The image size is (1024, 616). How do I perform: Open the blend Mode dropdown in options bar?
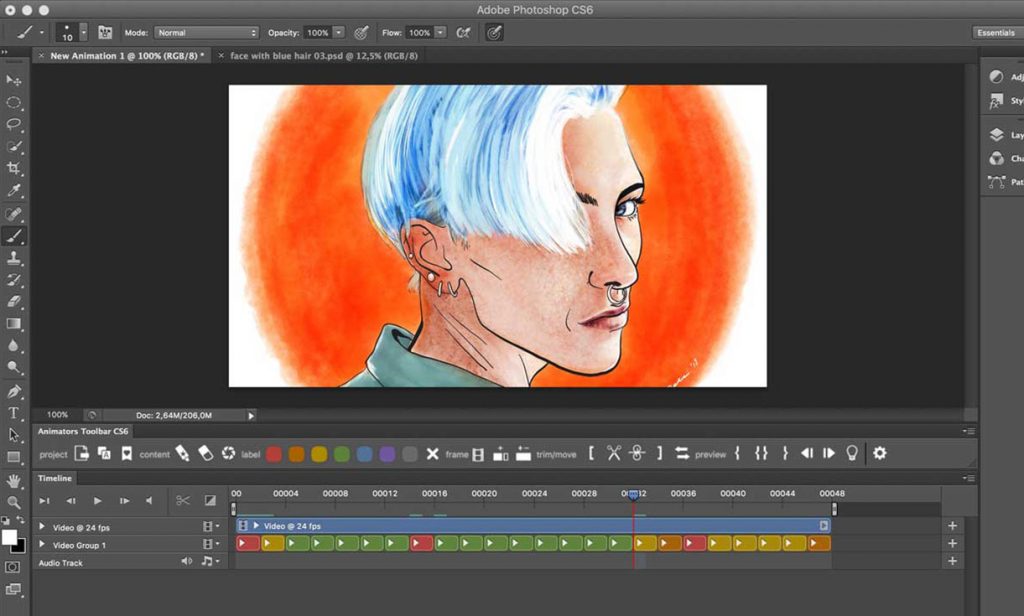(205, 32)
